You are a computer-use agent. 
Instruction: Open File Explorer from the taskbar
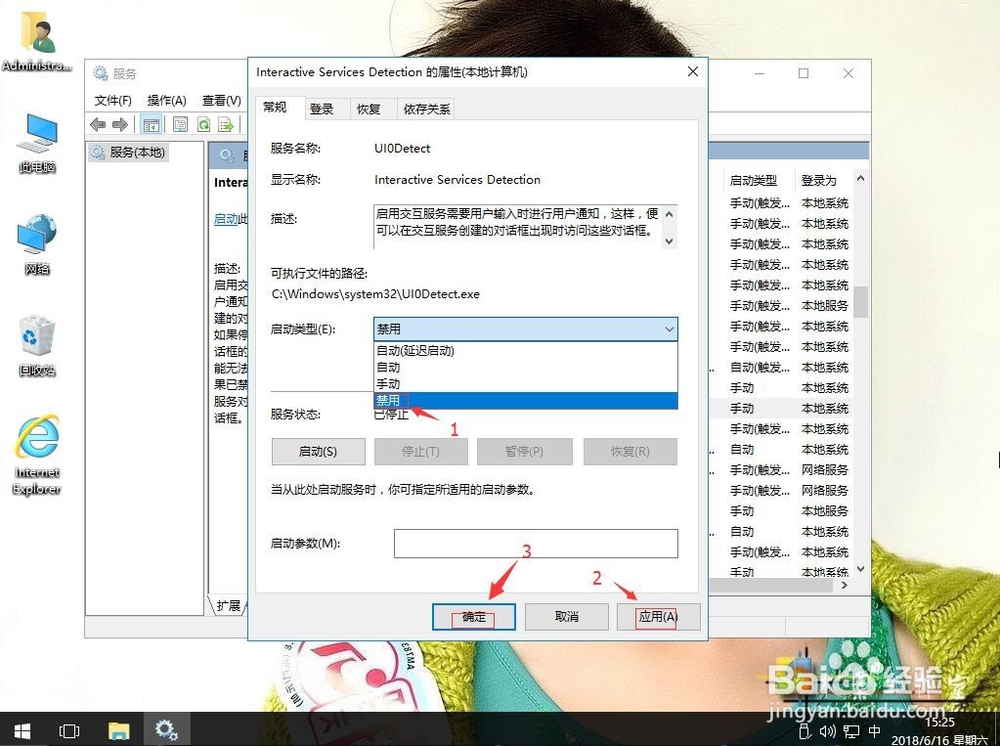pos(119,729)
